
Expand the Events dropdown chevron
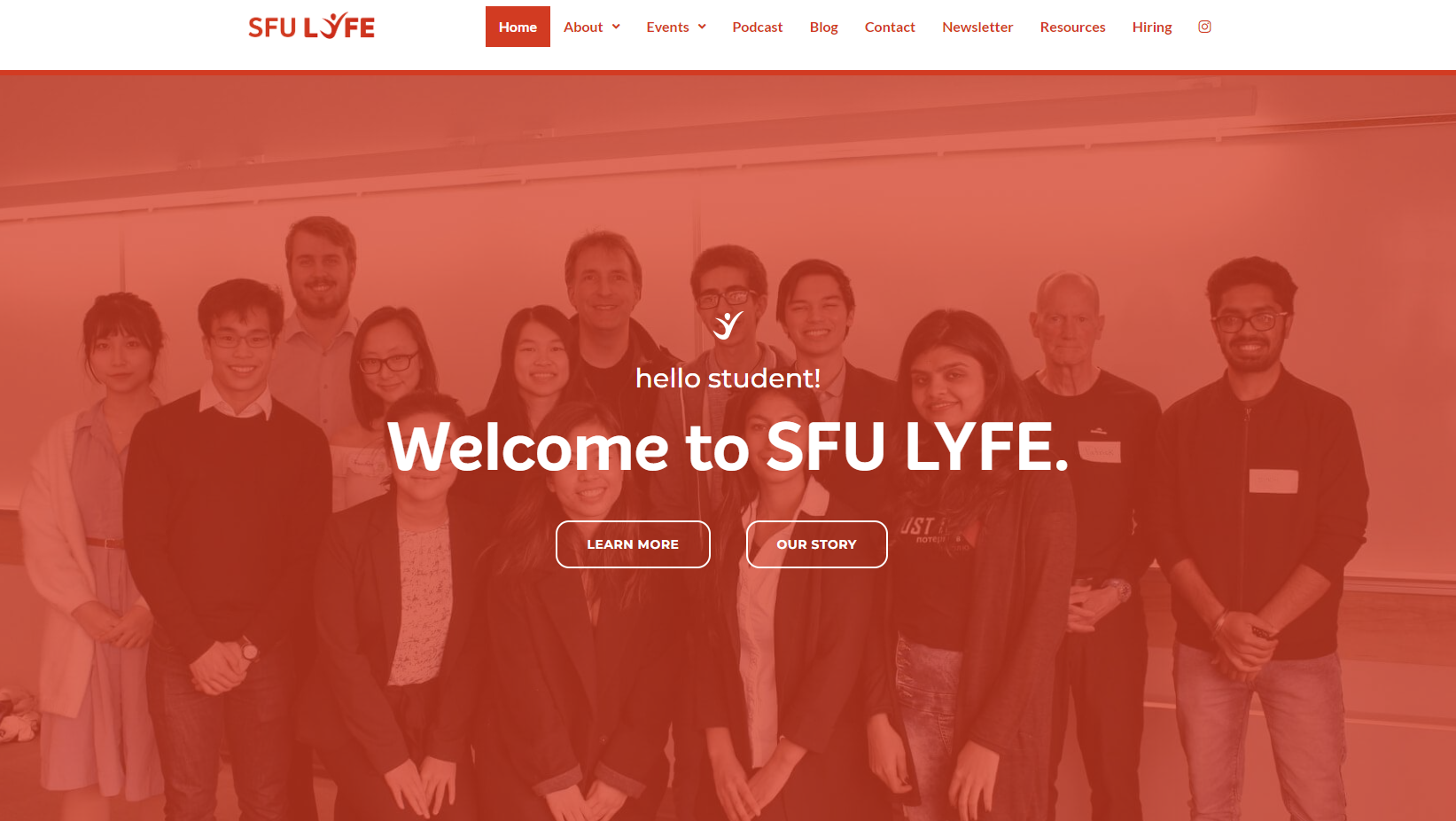coord(702,27)
